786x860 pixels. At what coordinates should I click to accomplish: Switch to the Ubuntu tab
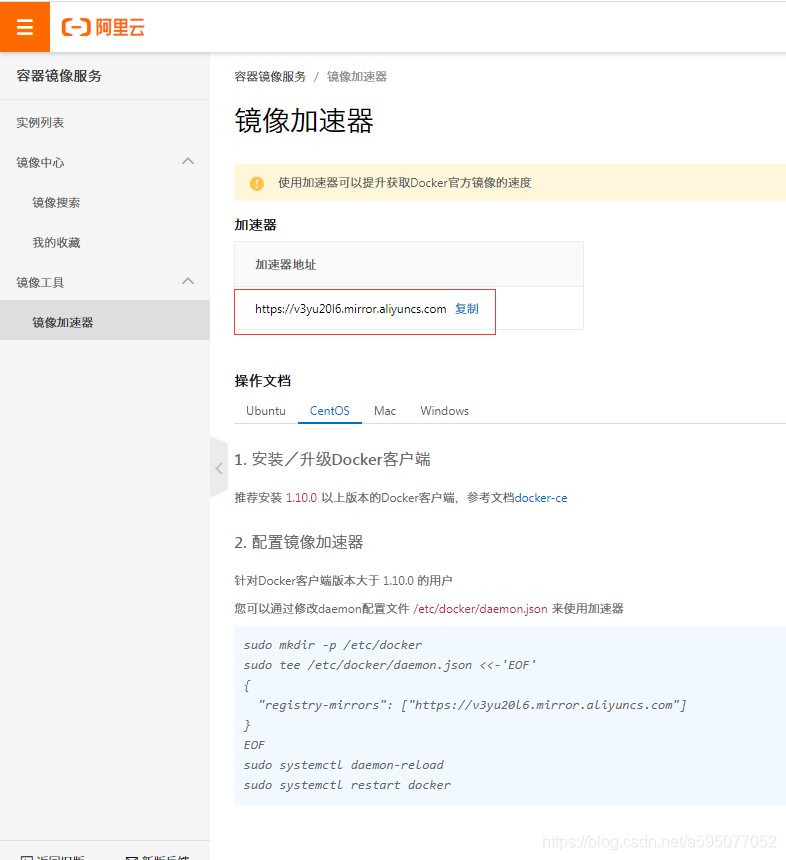[x=265, y=411]
